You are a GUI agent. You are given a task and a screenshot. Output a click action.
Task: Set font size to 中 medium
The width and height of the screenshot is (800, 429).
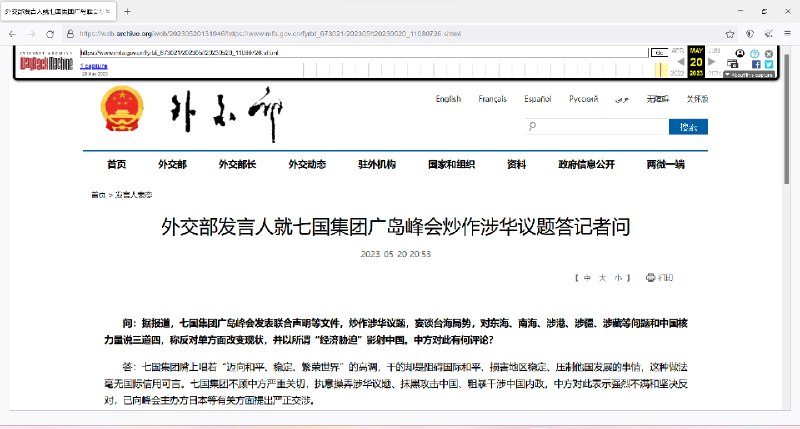click(587, 278)
